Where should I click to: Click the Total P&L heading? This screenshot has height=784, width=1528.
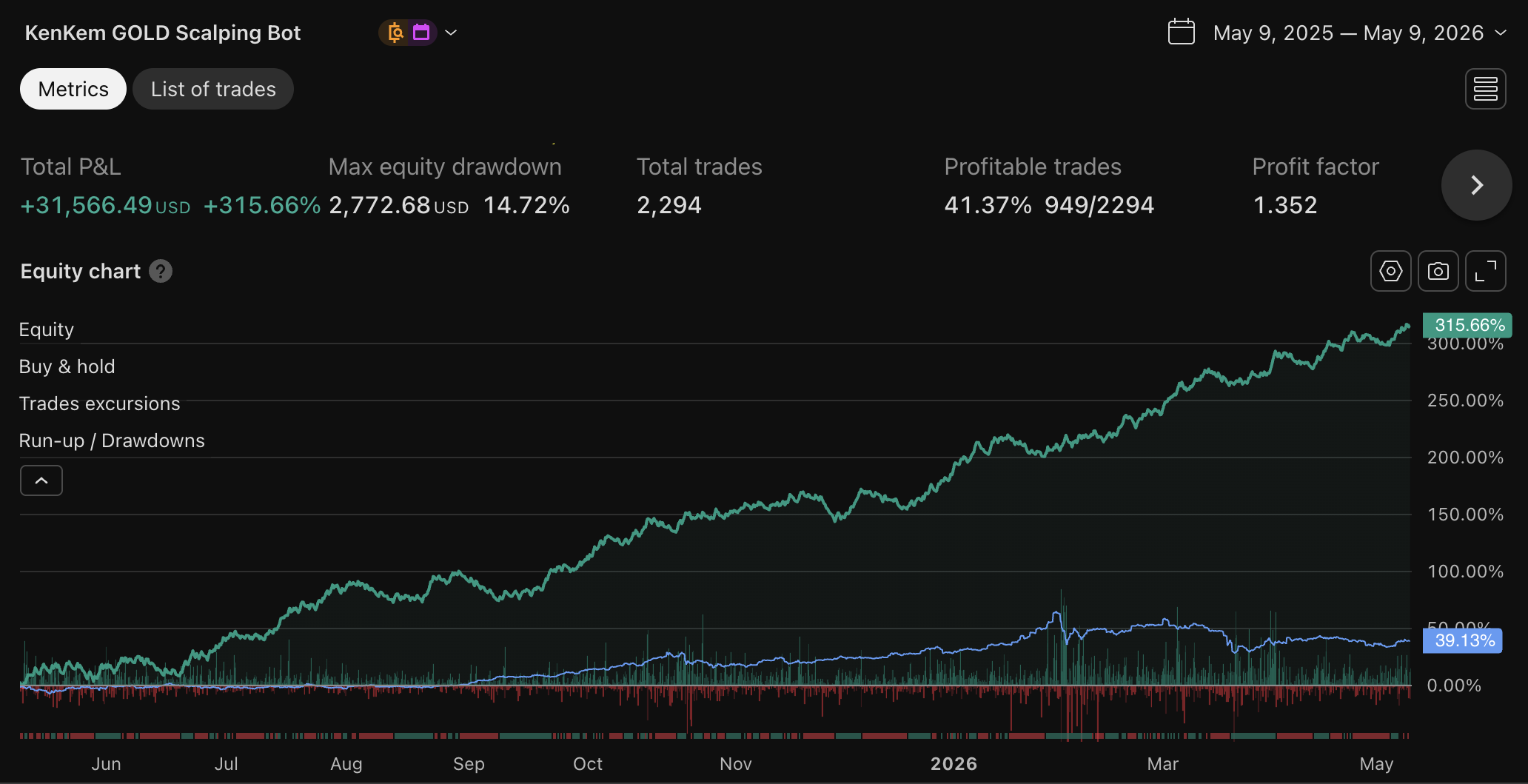pos(70,167)
